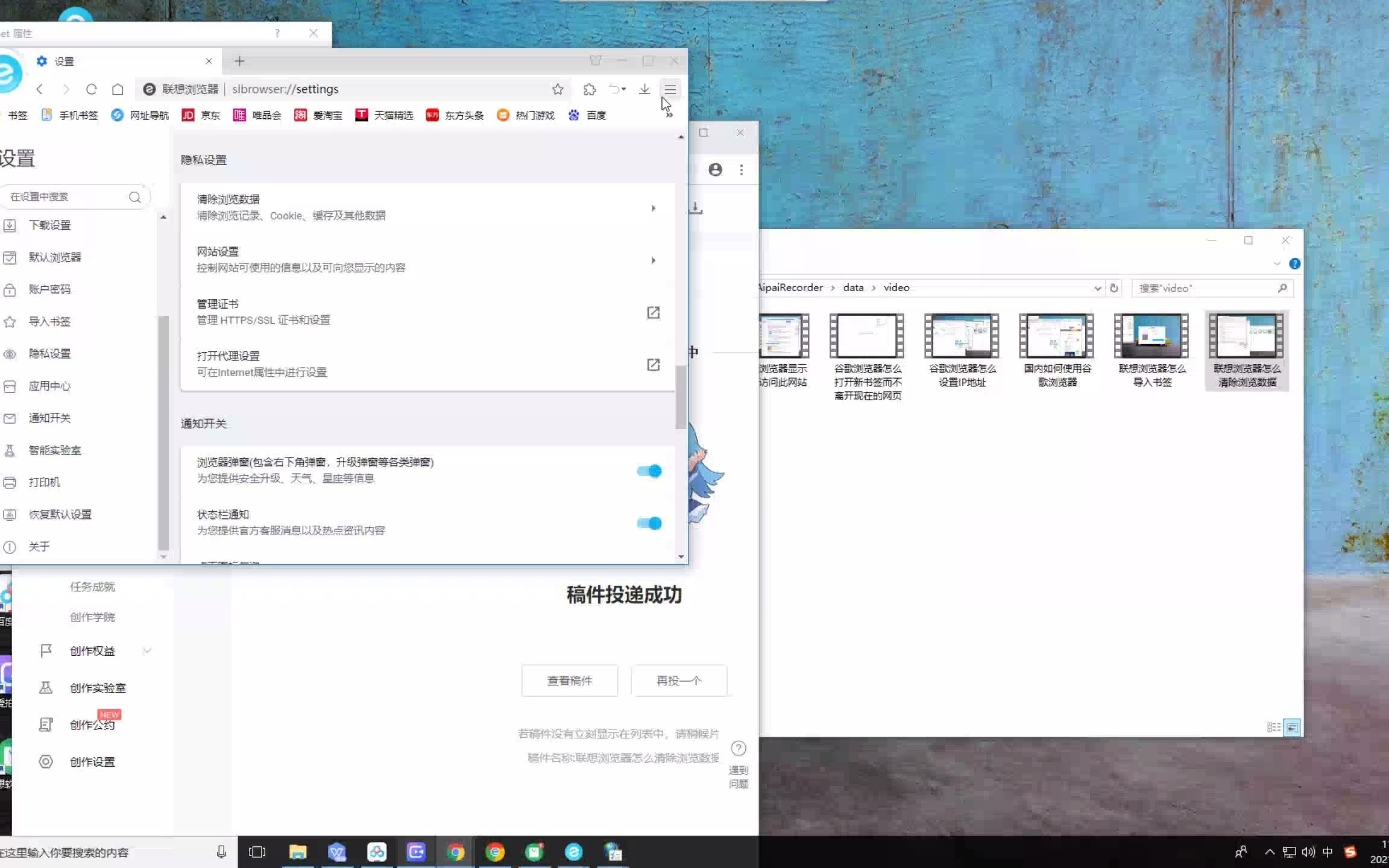Image resolution: width=1389 pixels, height=868 pixels.
Task: Select 下载设置 in settings sidebar
Action: point(49,225)
